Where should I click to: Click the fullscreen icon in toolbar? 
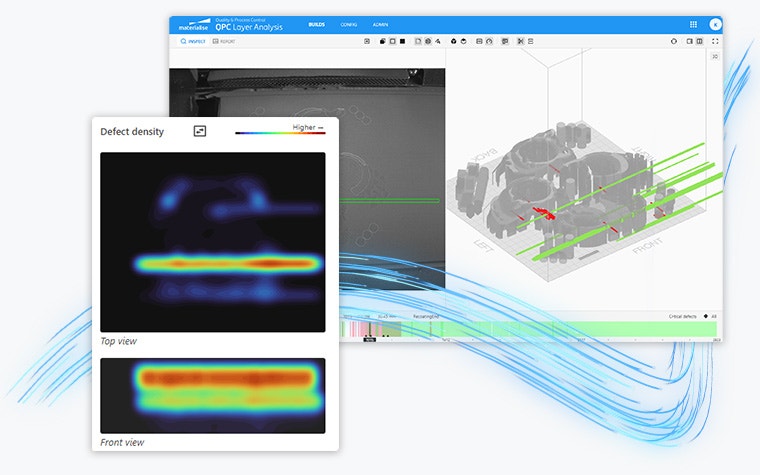(x=715, y=41)
